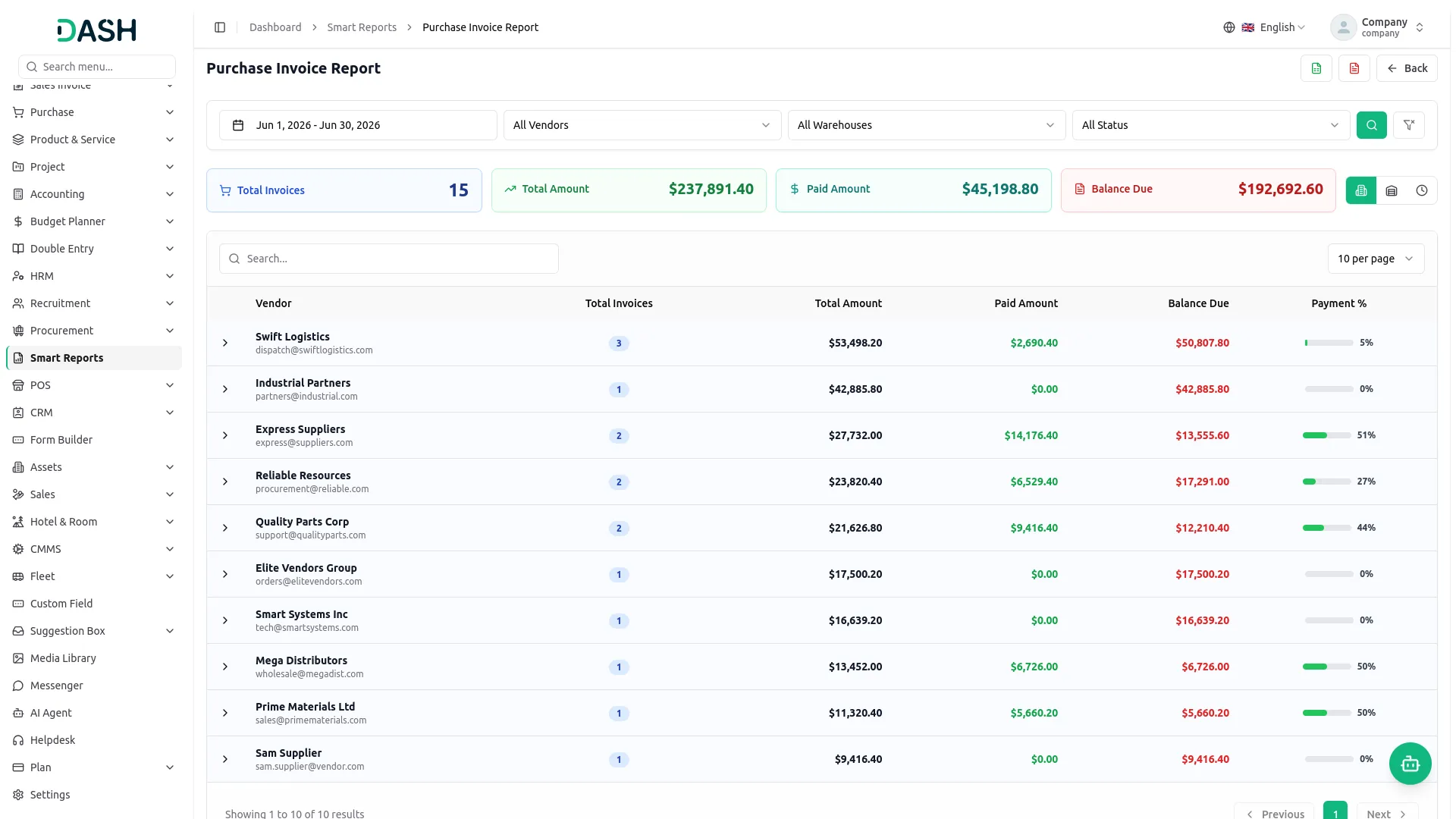Click the Total Invoices summary card
The image size is (1456, 819).
click(x=344, y=190)
